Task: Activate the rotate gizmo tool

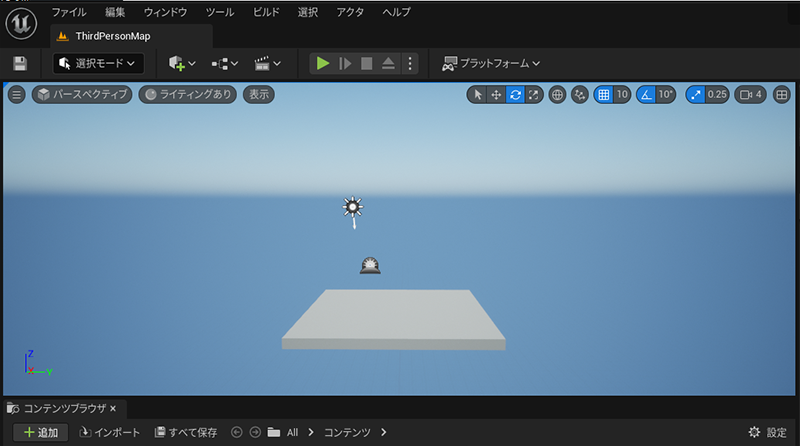Action: (x=515, y=95)
